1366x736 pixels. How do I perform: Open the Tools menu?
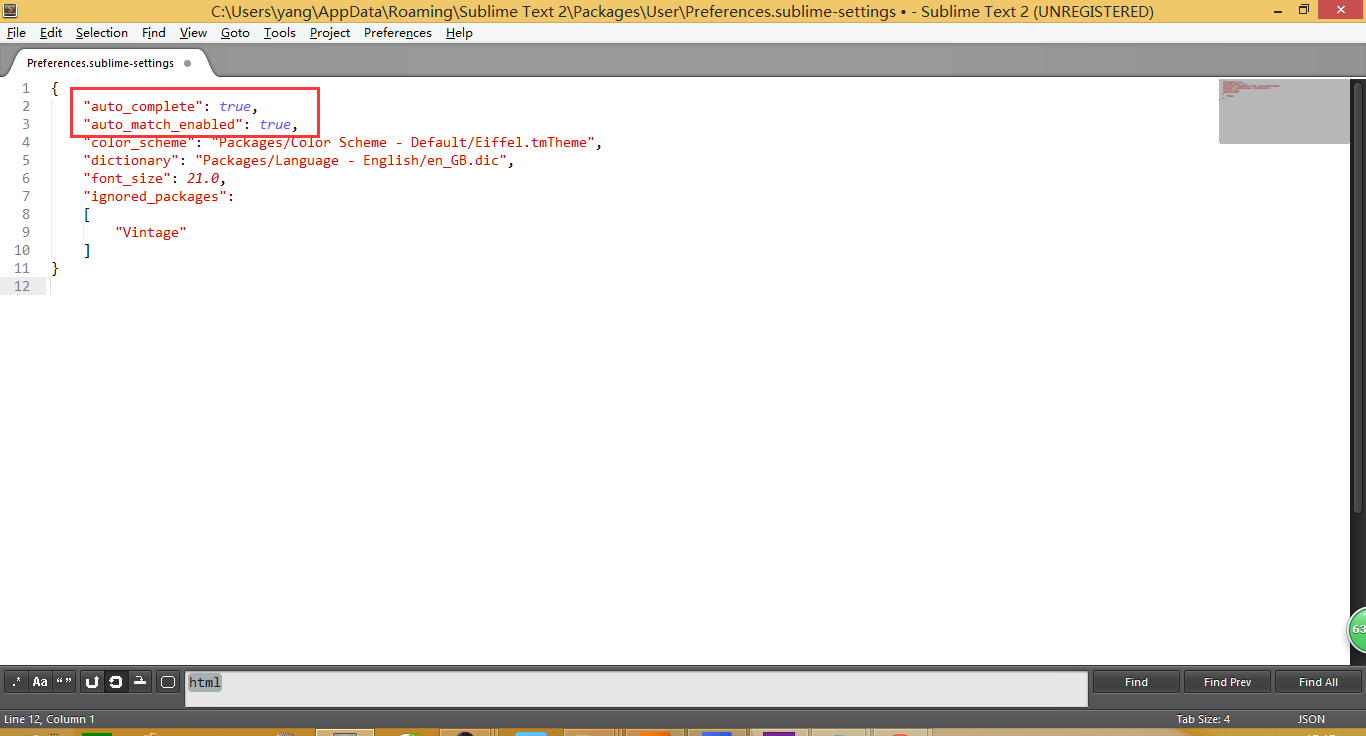[x=280, y=33]
